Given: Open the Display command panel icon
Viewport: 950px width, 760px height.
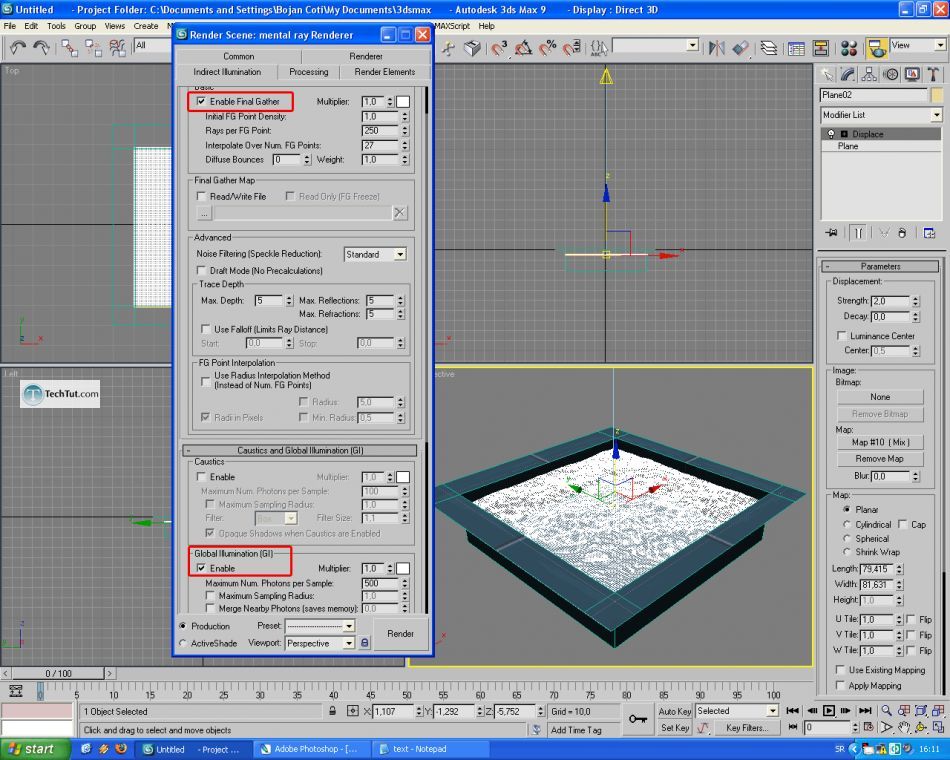Looking at the screenshot, I should tap(912, 75).
